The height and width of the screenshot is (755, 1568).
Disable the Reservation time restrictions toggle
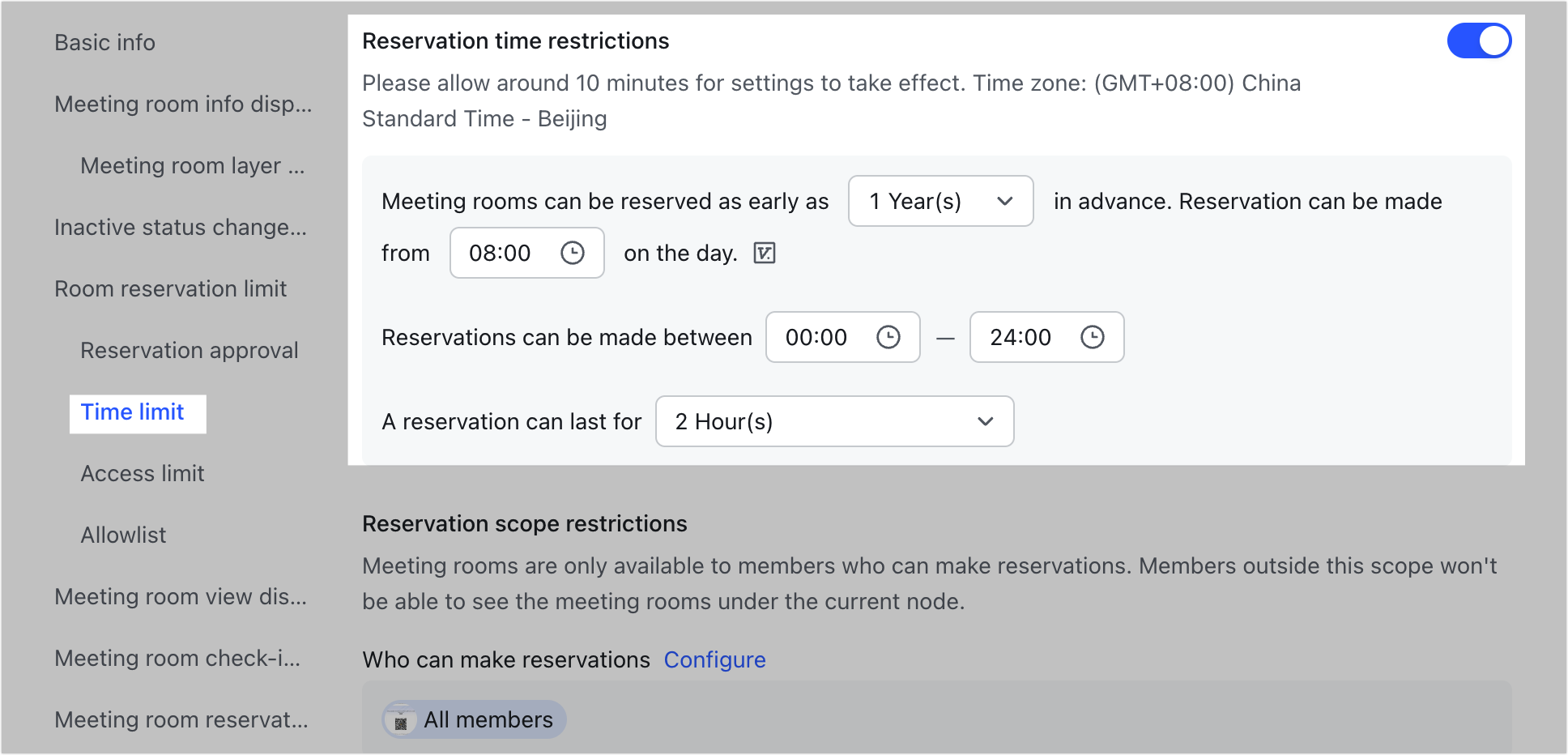pyautogui.click(x=1479, y=40)
